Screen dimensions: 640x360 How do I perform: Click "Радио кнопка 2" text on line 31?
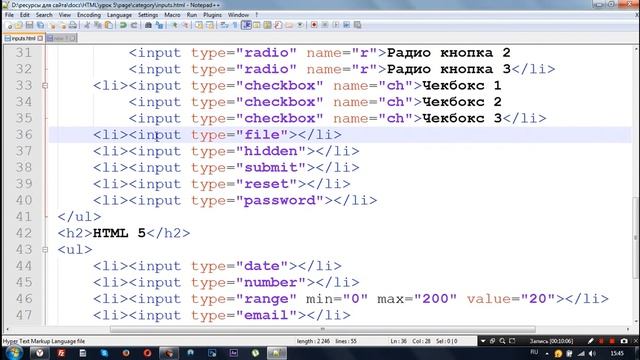click(449, 53)
